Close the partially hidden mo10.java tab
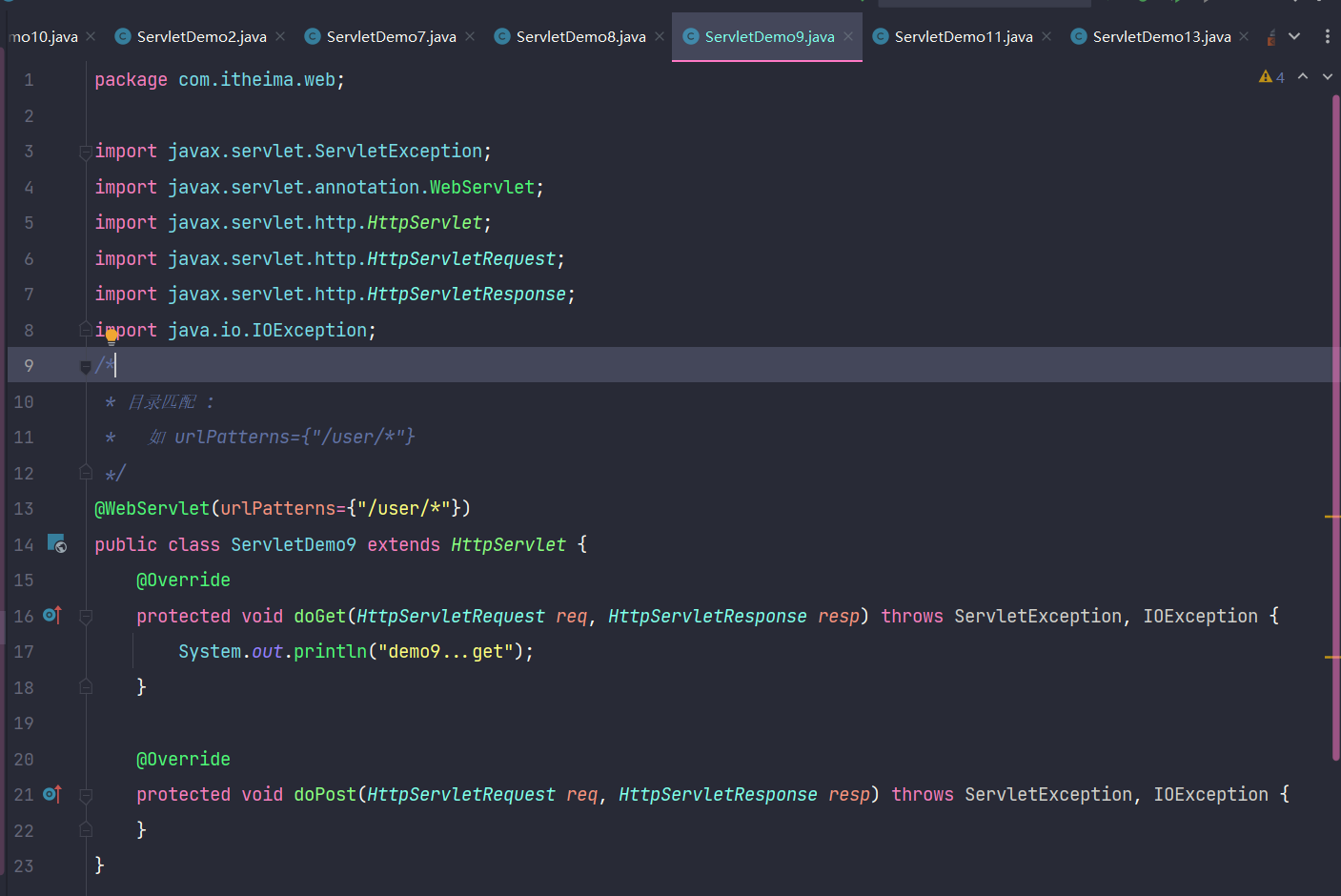 tap(91, 36)
